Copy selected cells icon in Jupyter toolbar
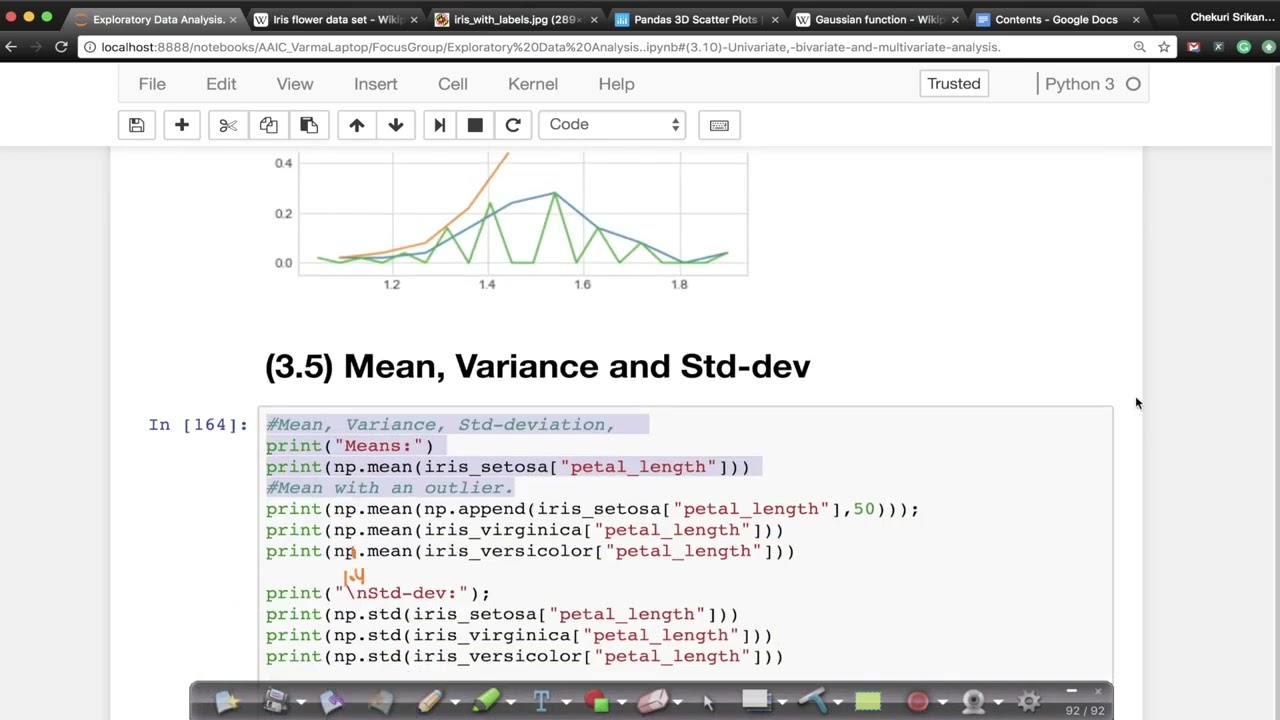 [x=268, y=125]
